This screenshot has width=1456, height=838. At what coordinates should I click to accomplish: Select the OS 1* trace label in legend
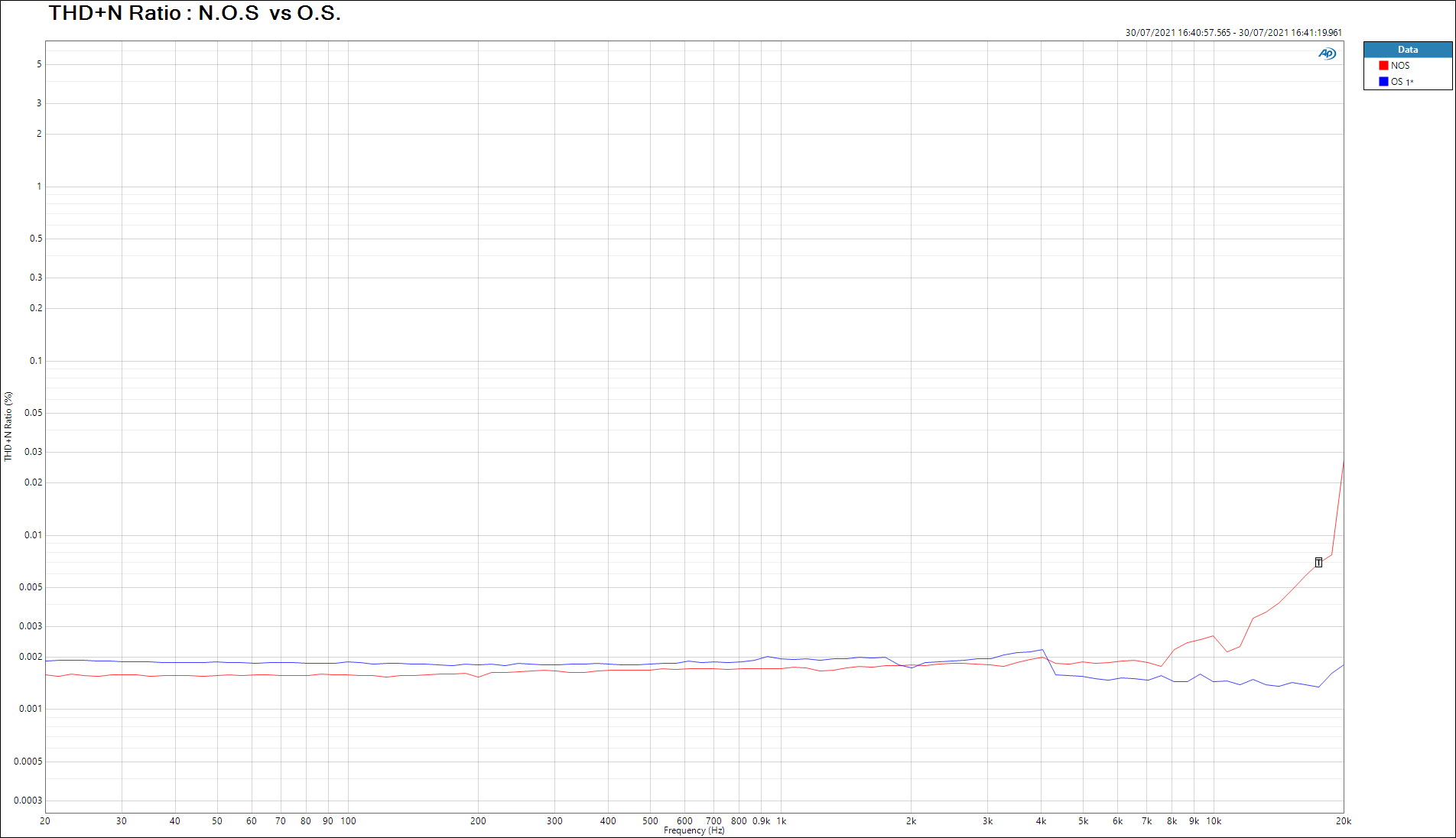(1402, 82)
